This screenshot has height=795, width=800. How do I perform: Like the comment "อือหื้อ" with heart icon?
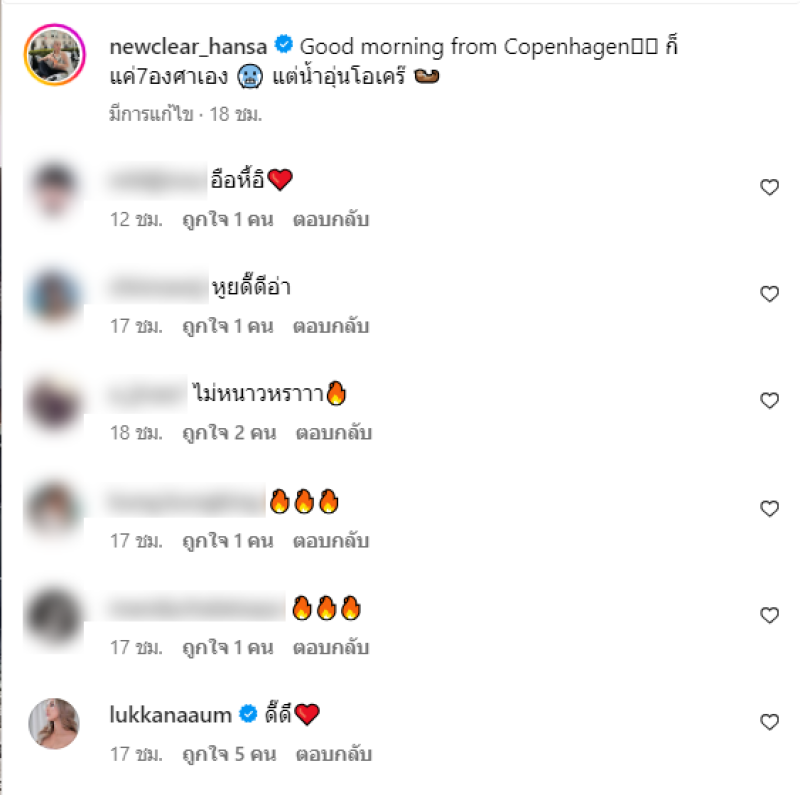pyautogui.click(x=769, y=187)
